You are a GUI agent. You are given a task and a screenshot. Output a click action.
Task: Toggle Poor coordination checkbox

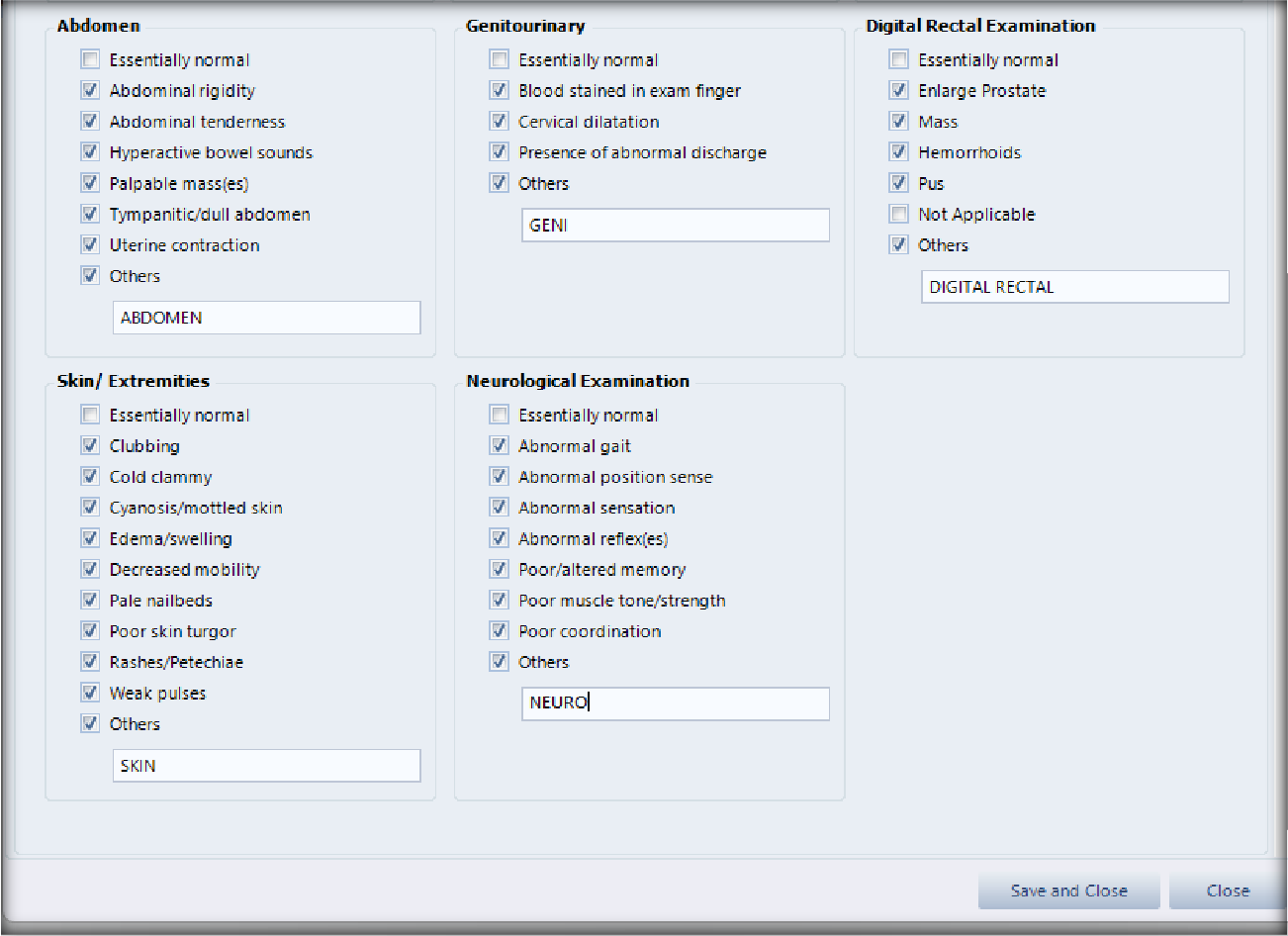pos(500,631)
